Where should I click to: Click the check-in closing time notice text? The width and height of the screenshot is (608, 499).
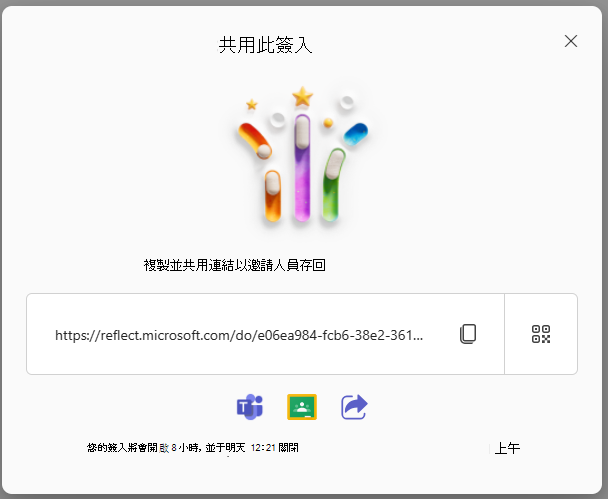point(193,448)
